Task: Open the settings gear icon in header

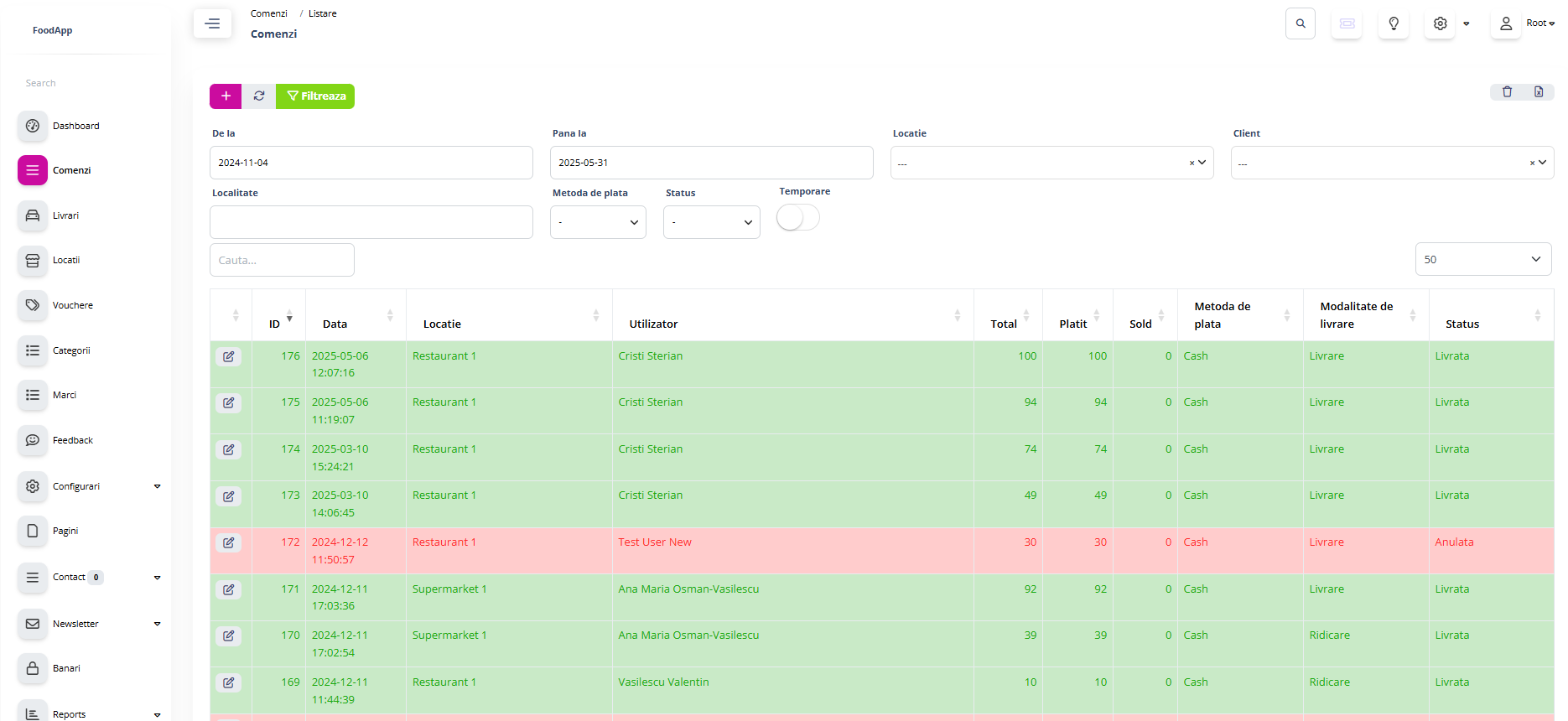Action: 1440,23
